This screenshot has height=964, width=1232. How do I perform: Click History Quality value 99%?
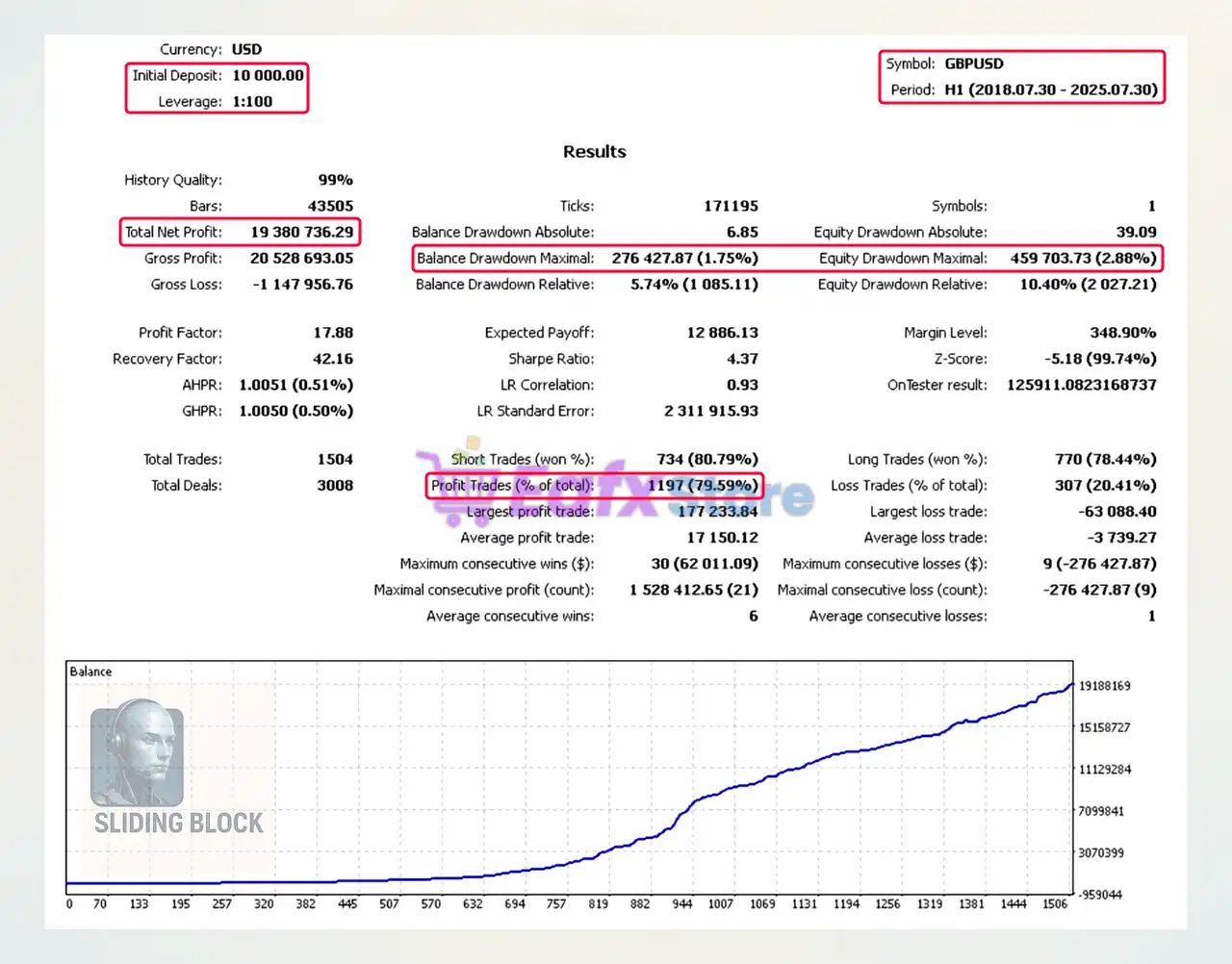click(x=336, y=180)
